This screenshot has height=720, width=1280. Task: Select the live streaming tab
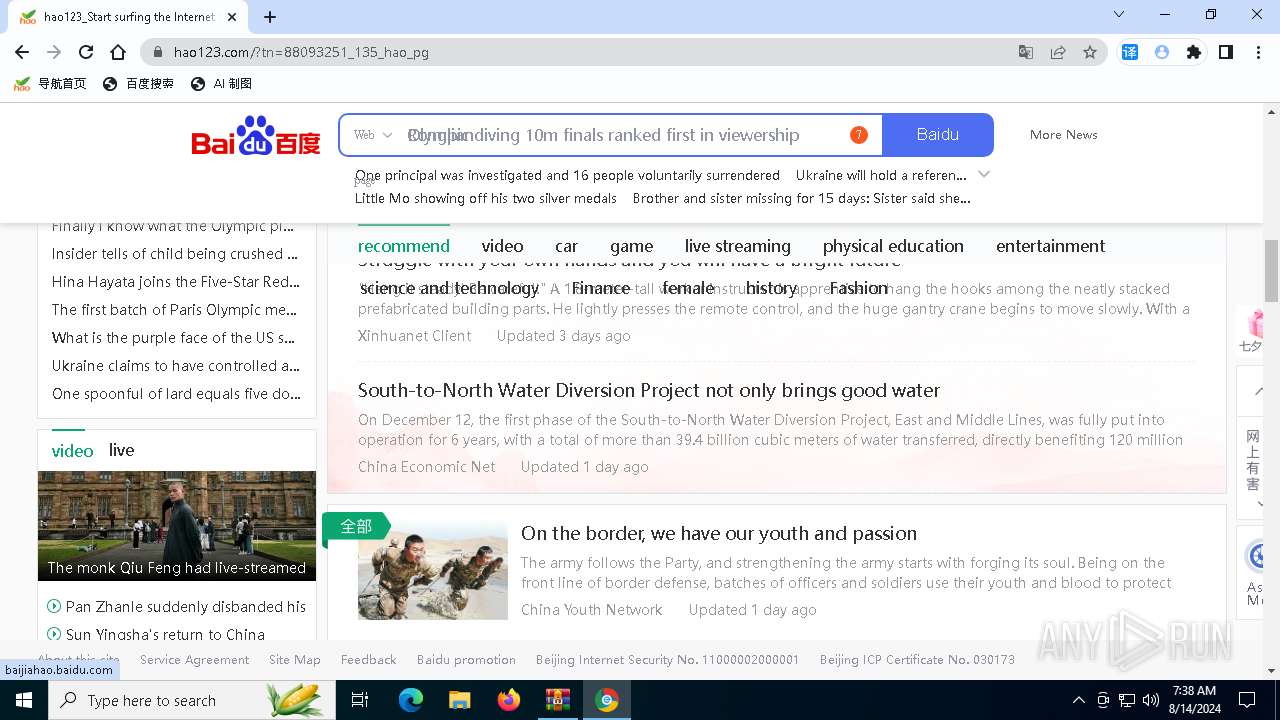[738, 246]
